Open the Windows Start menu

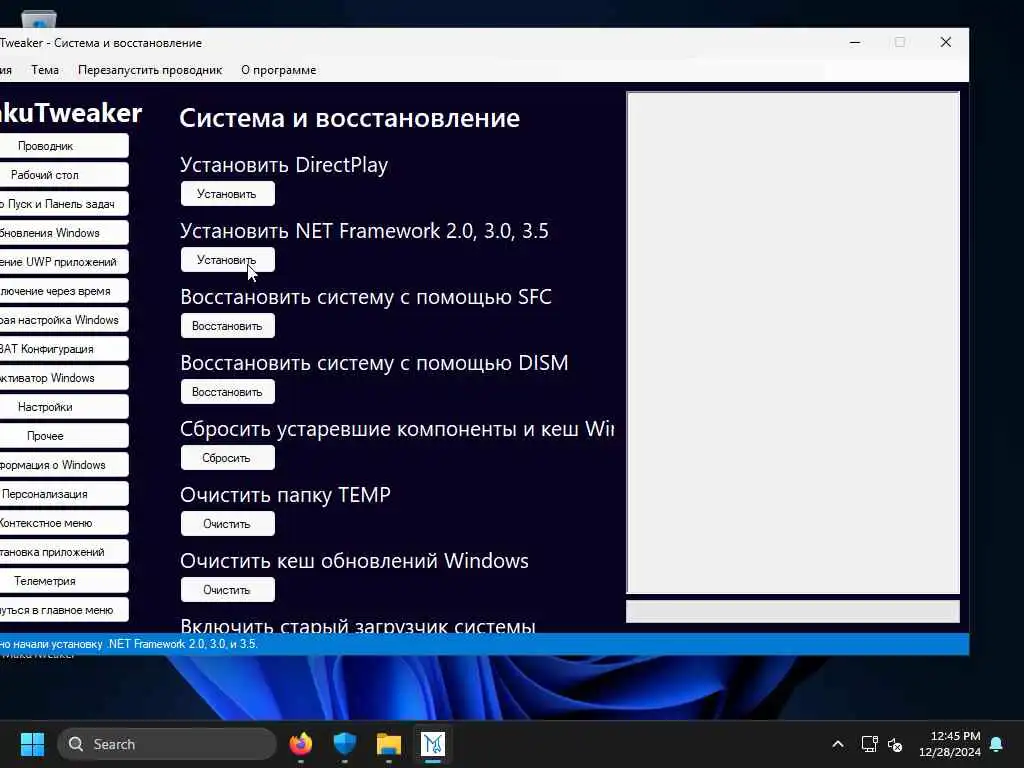click(32, 744)
